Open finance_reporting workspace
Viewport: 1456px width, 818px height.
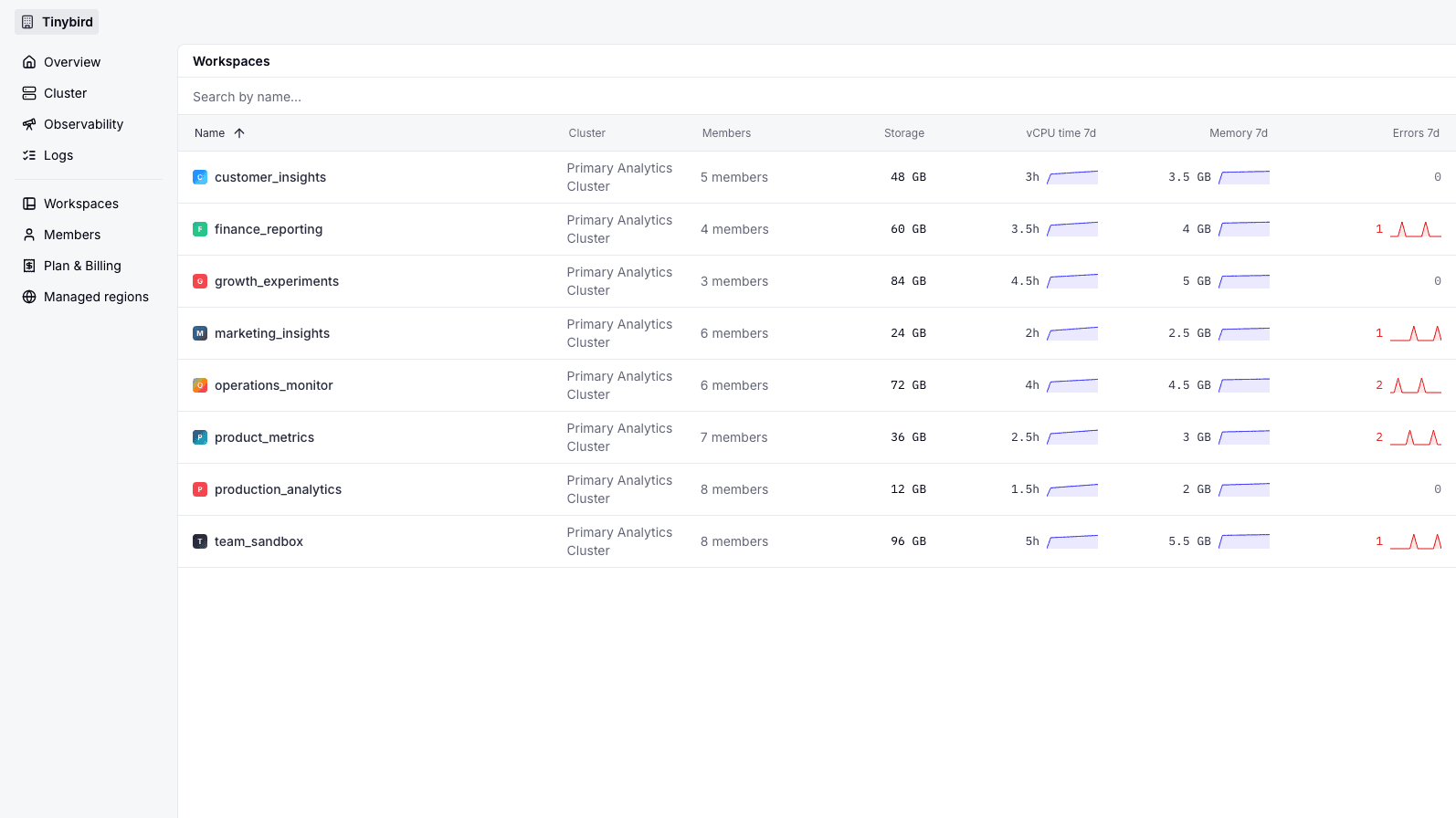click(269, 229)
